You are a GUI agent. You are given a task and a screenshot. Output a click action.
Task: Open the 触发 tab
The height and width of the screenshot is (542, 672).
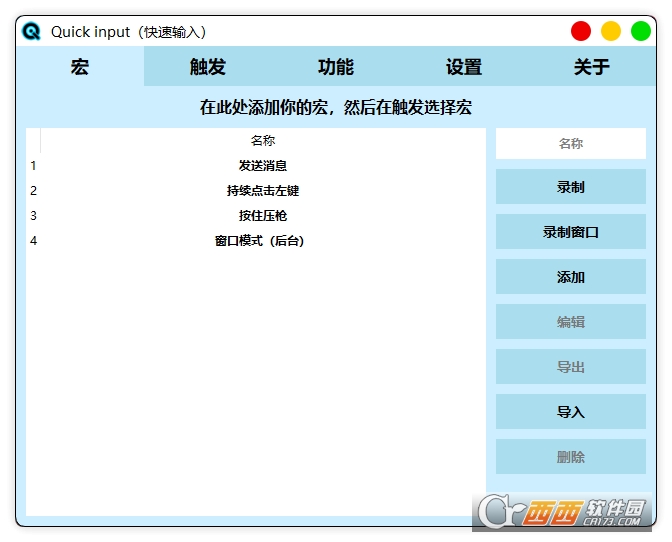pos(208,66)
